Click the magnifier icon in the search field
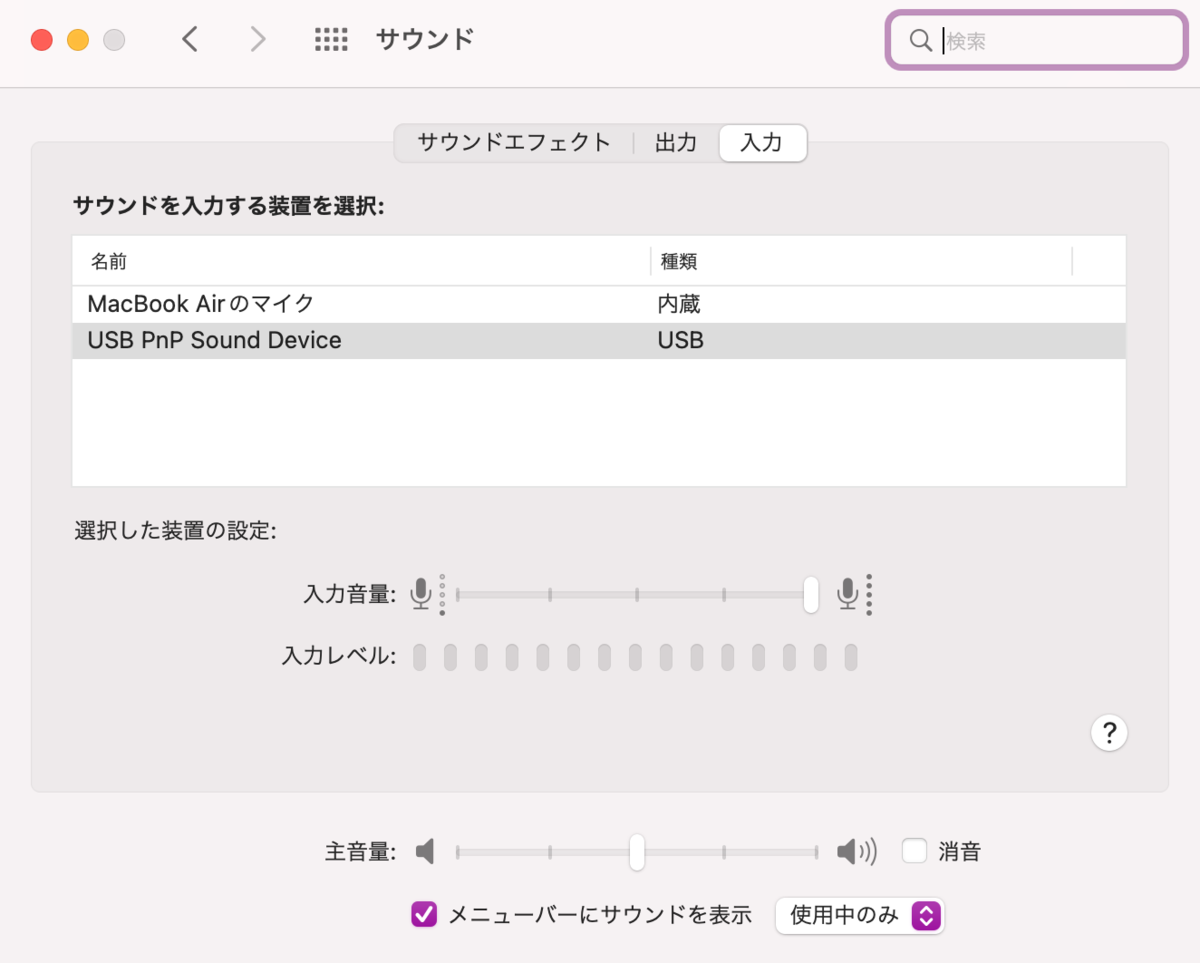The width and height of the screenshot is (1200, 963). (919, 40)
